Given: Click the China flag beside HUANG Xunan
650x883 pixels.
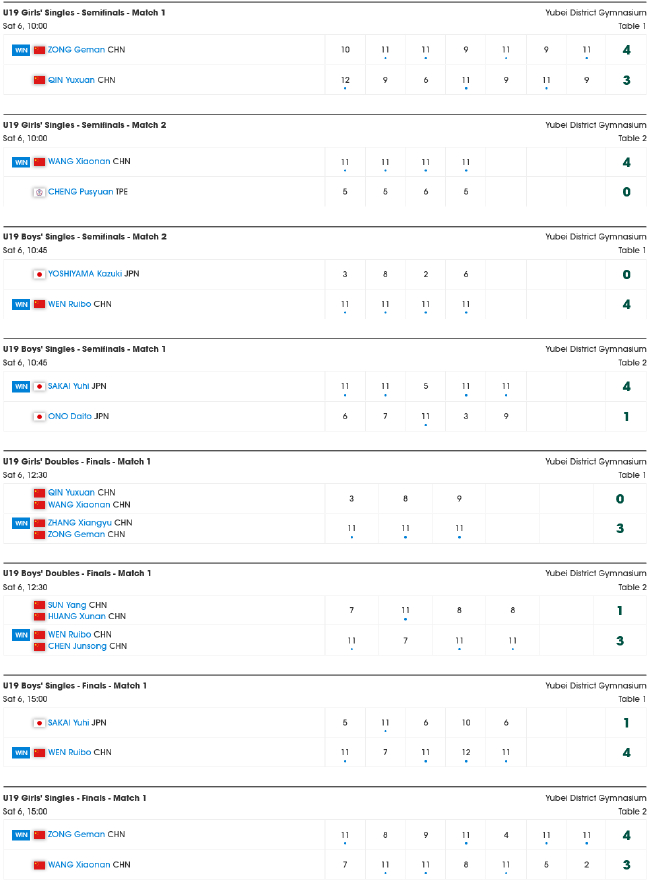Looking at the screenshot, I should point(39,617).
